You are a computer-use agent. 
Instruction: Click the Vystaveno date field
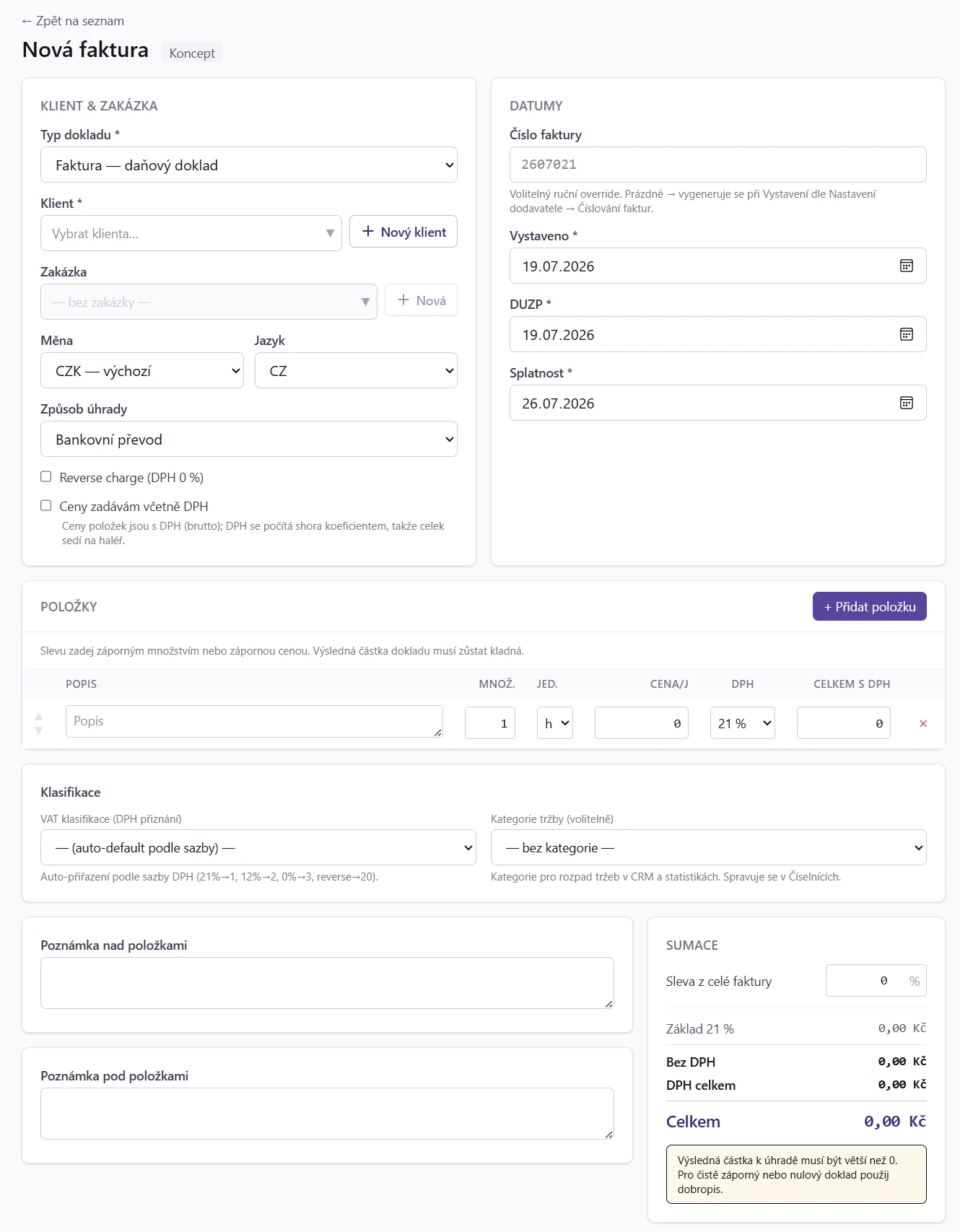[x=718, y=266]
